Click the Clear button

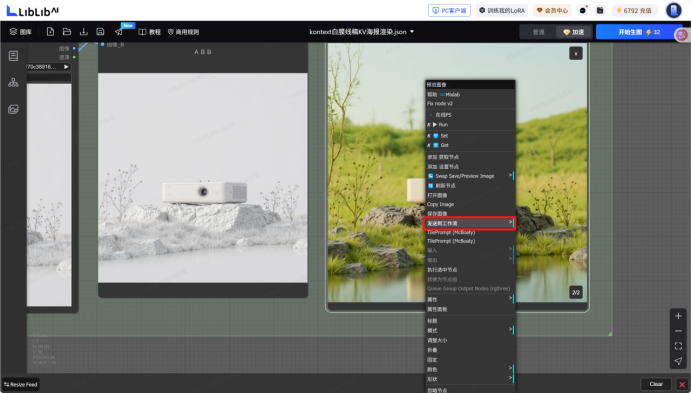(x=656, y=384)
